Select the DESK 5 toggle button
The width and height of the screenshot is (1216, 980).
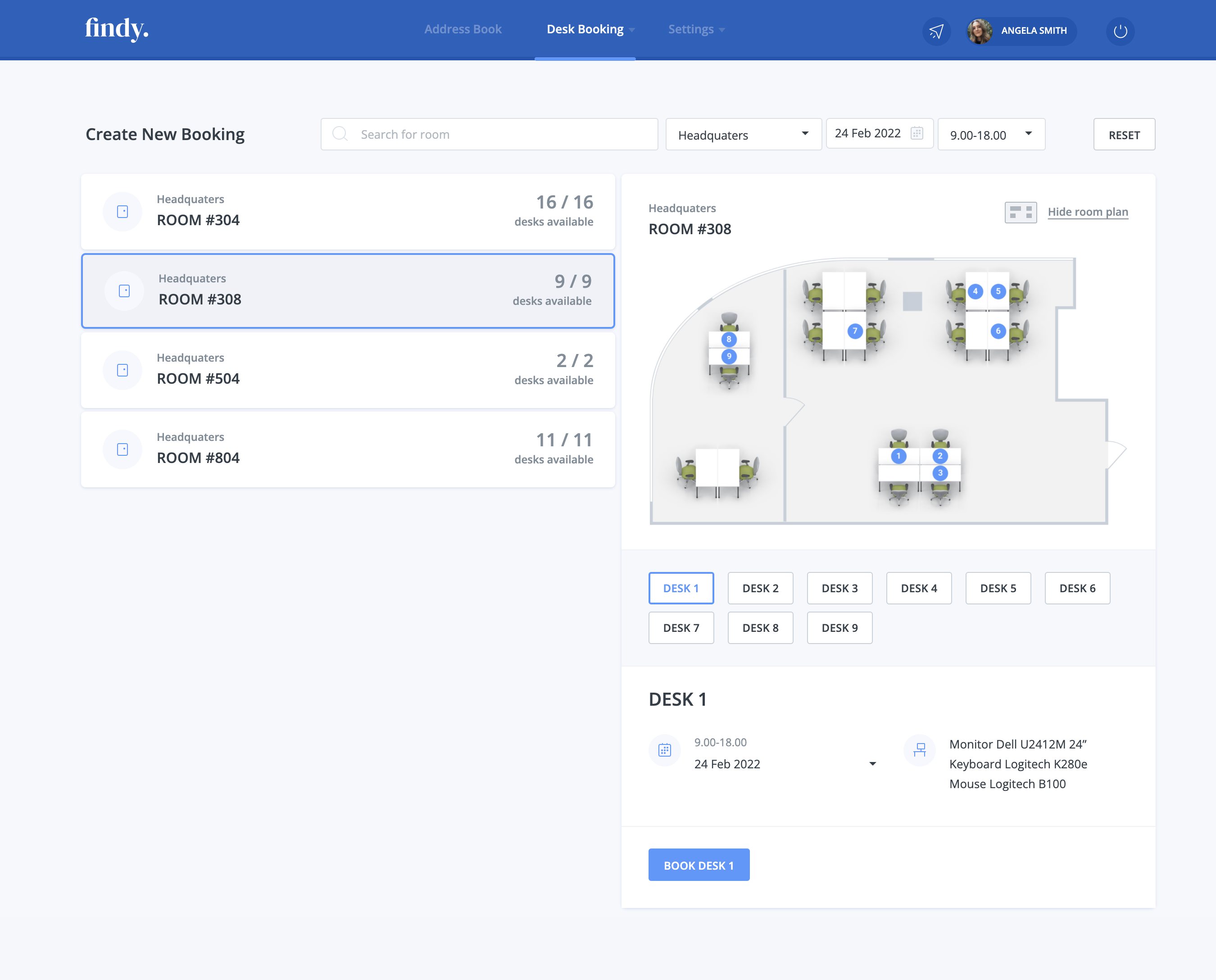998,588
